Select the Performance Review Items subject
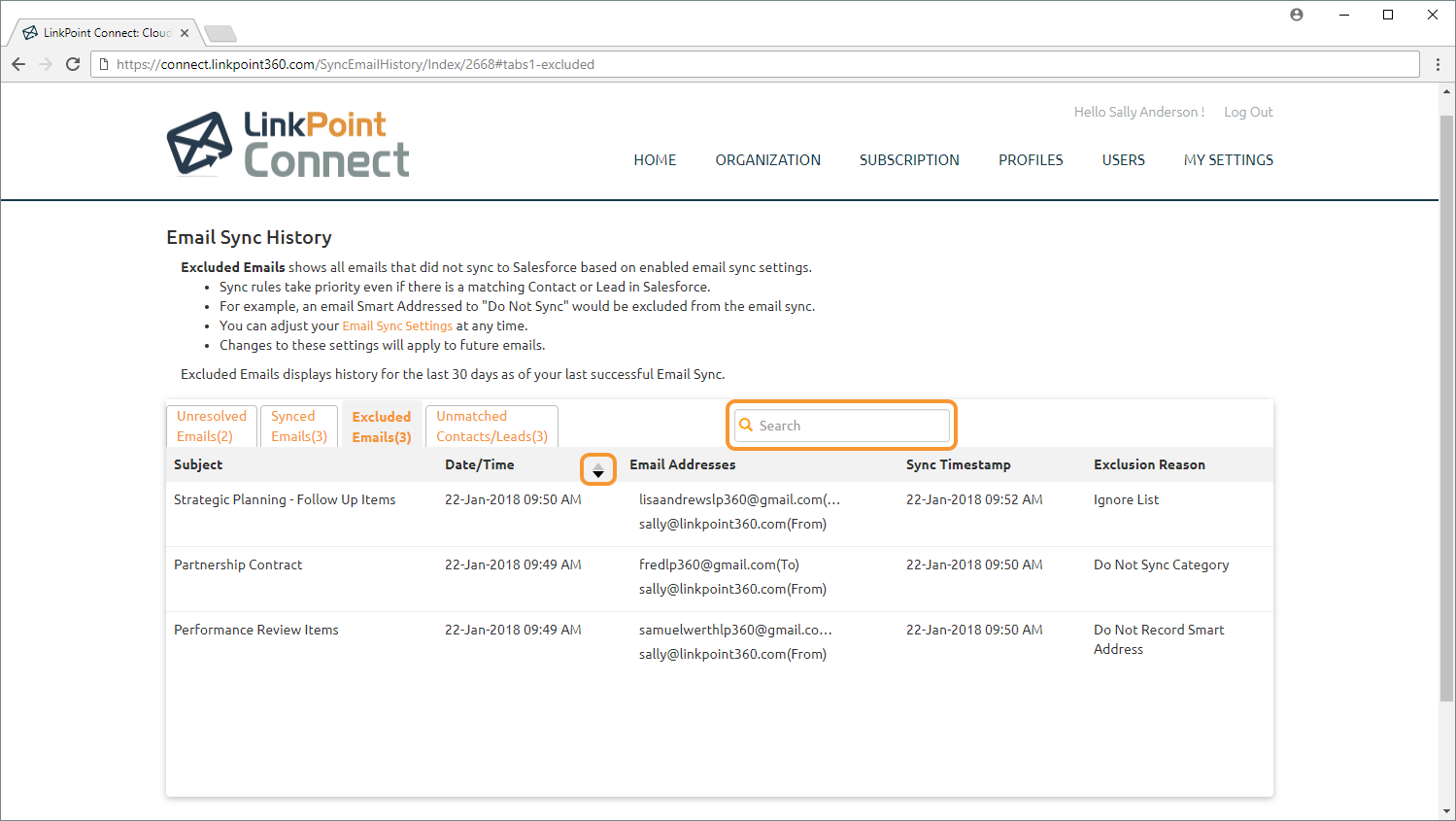Viewport: 1456px width, 821px height. click(256, 630)
